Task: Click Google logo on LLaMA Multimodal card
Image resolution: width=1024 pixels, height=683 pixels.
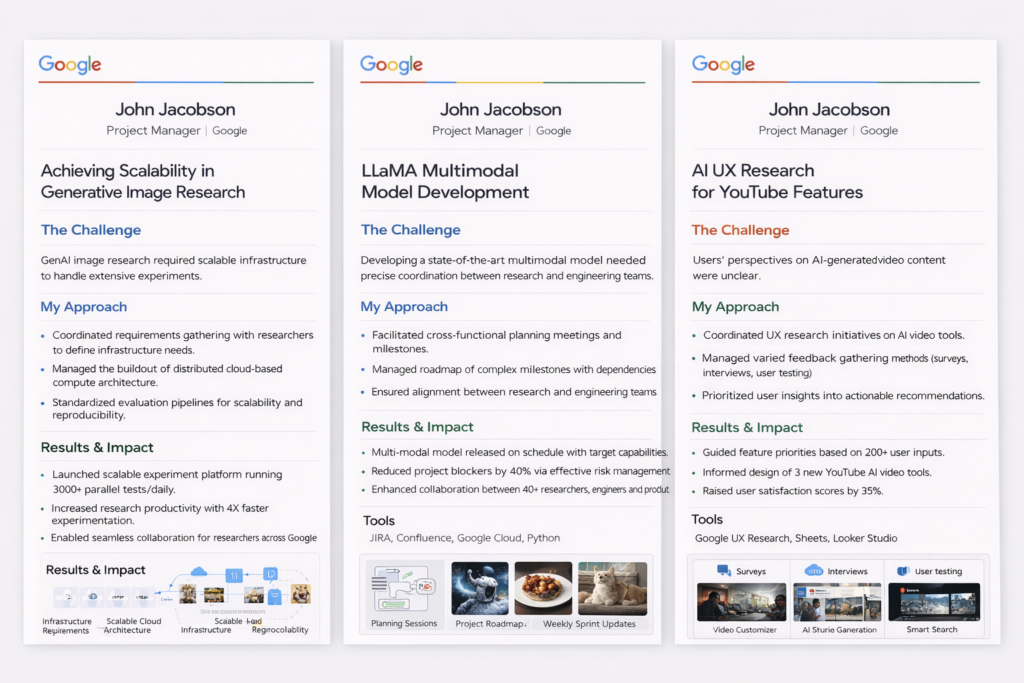Action: (x=392, y=65)
